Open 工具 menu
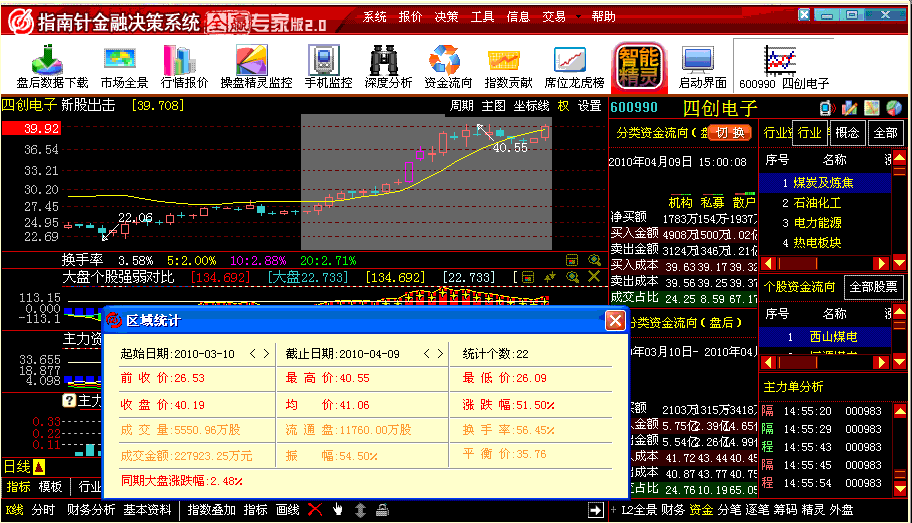 482,17
